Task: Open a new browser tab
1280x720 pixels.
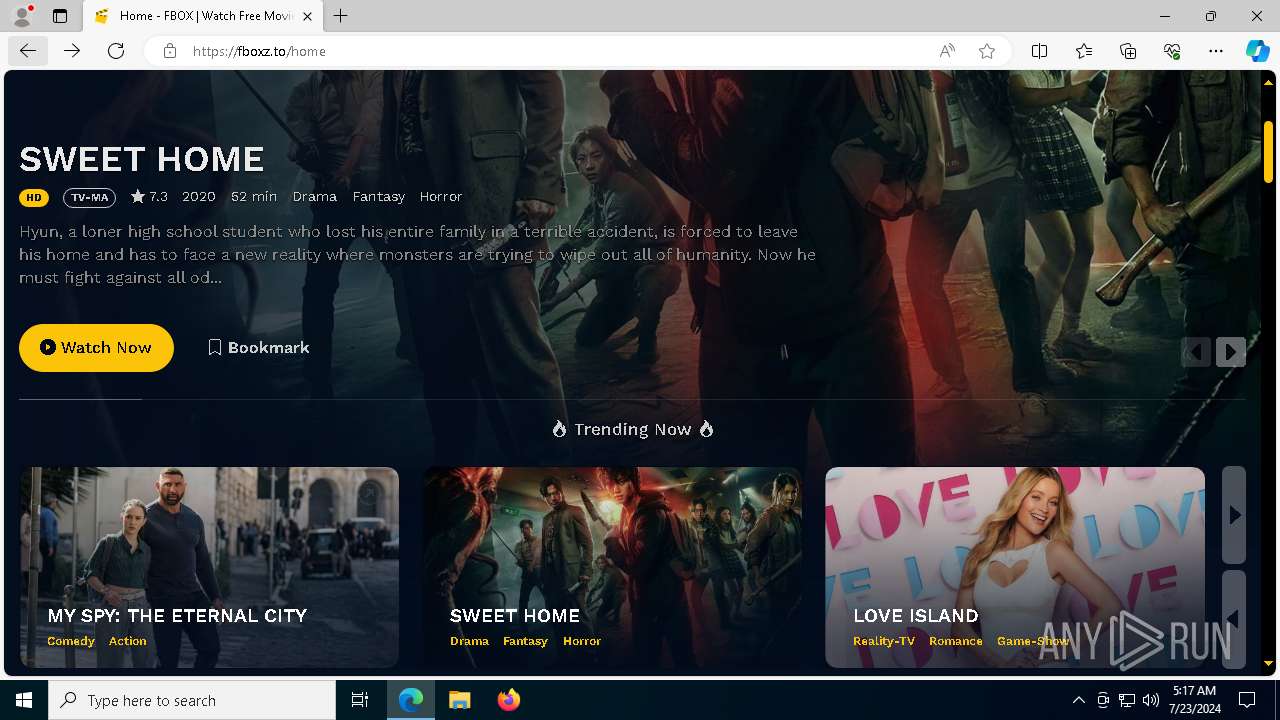Action: [341, 16]
